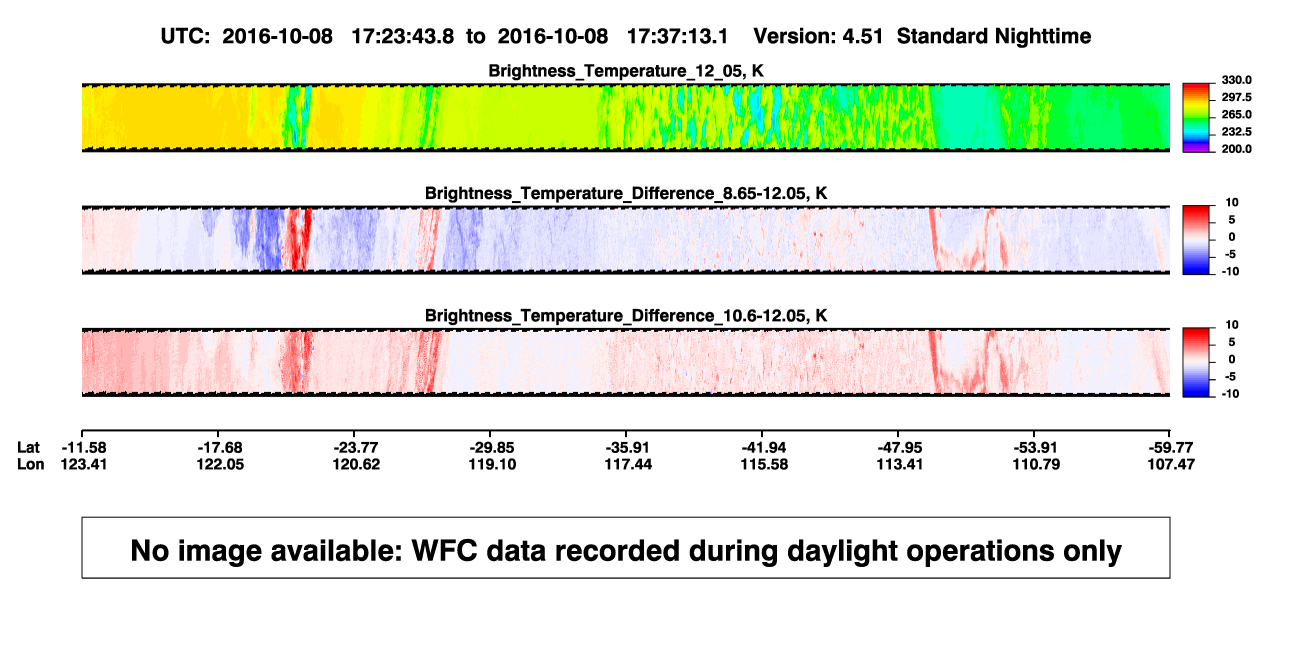Click longitude value '123.41'
Viewport: 1300px width, 667px height.
pyautogui.click(x=82, y=464)
